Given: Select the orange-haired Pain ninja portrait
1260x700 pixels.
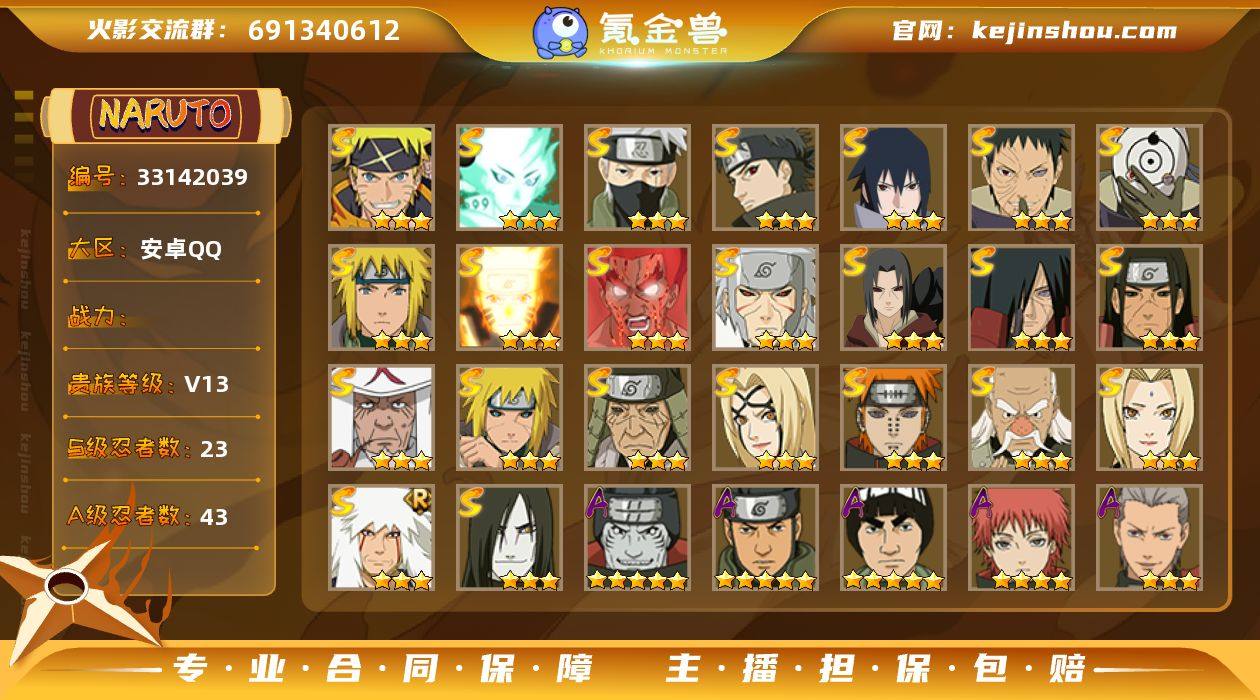Looking at the screenshot, I should [894, 418].
